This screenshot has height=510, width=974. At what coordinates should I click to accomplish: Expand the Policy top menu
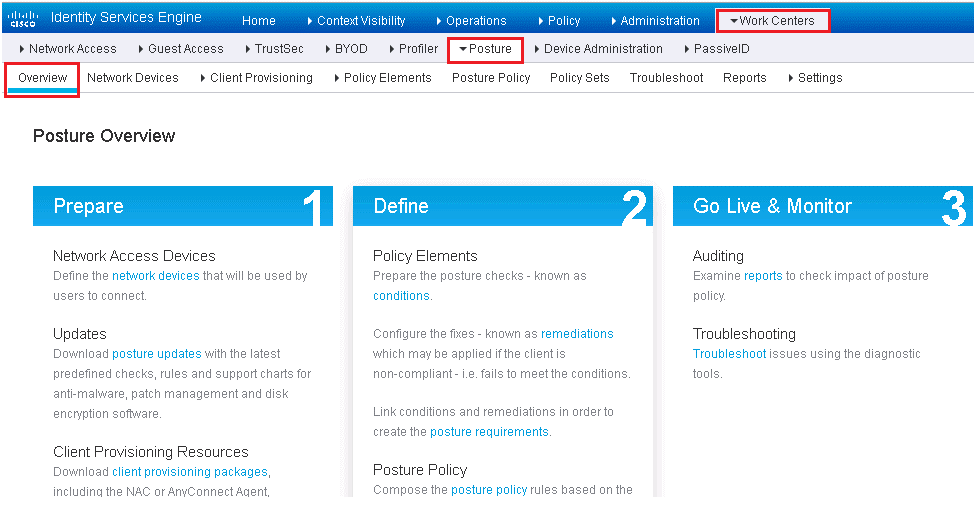pyautogui.click(x=559, y=20)
